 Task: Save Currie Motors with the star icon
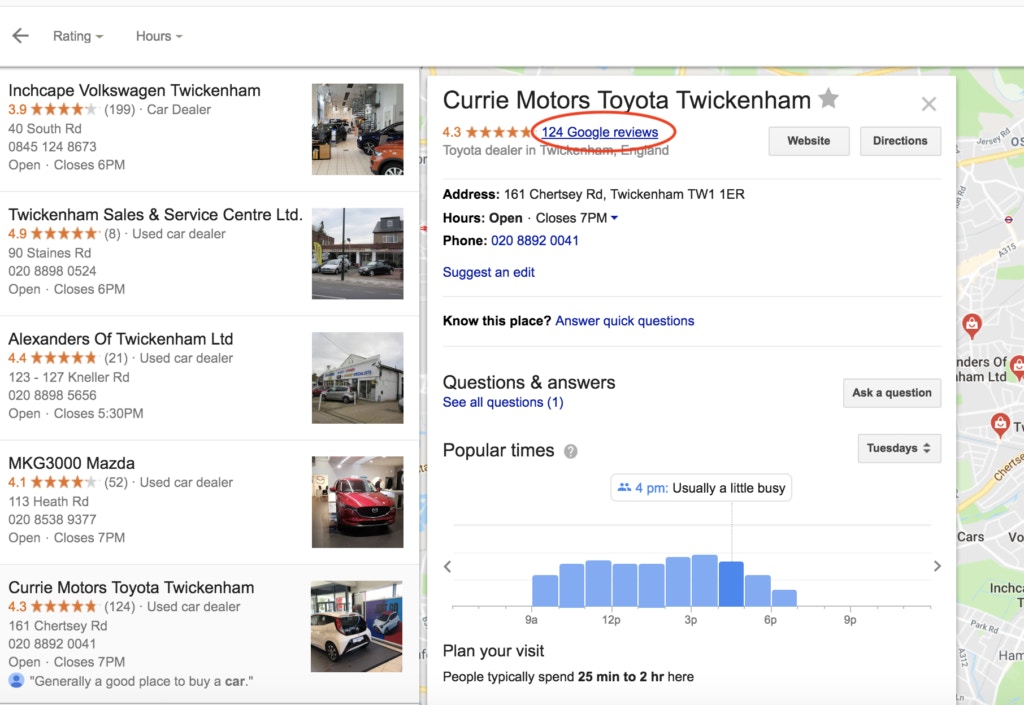(x=828, y=98)
